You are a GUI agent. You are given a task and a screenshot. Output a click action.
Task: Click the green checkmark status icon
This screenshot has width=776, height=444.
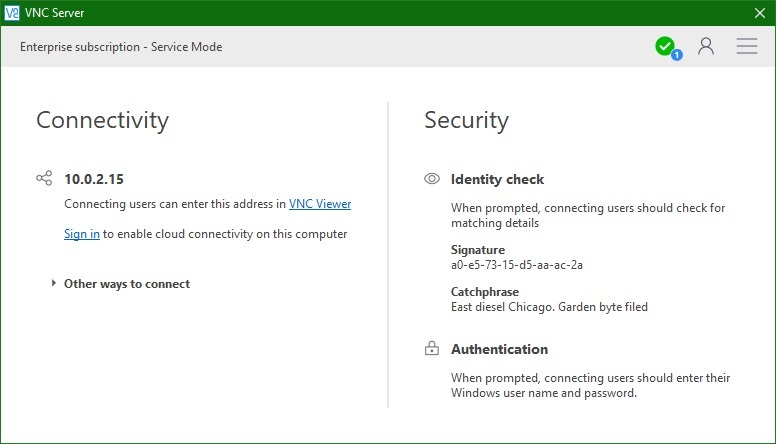(664, 45)
